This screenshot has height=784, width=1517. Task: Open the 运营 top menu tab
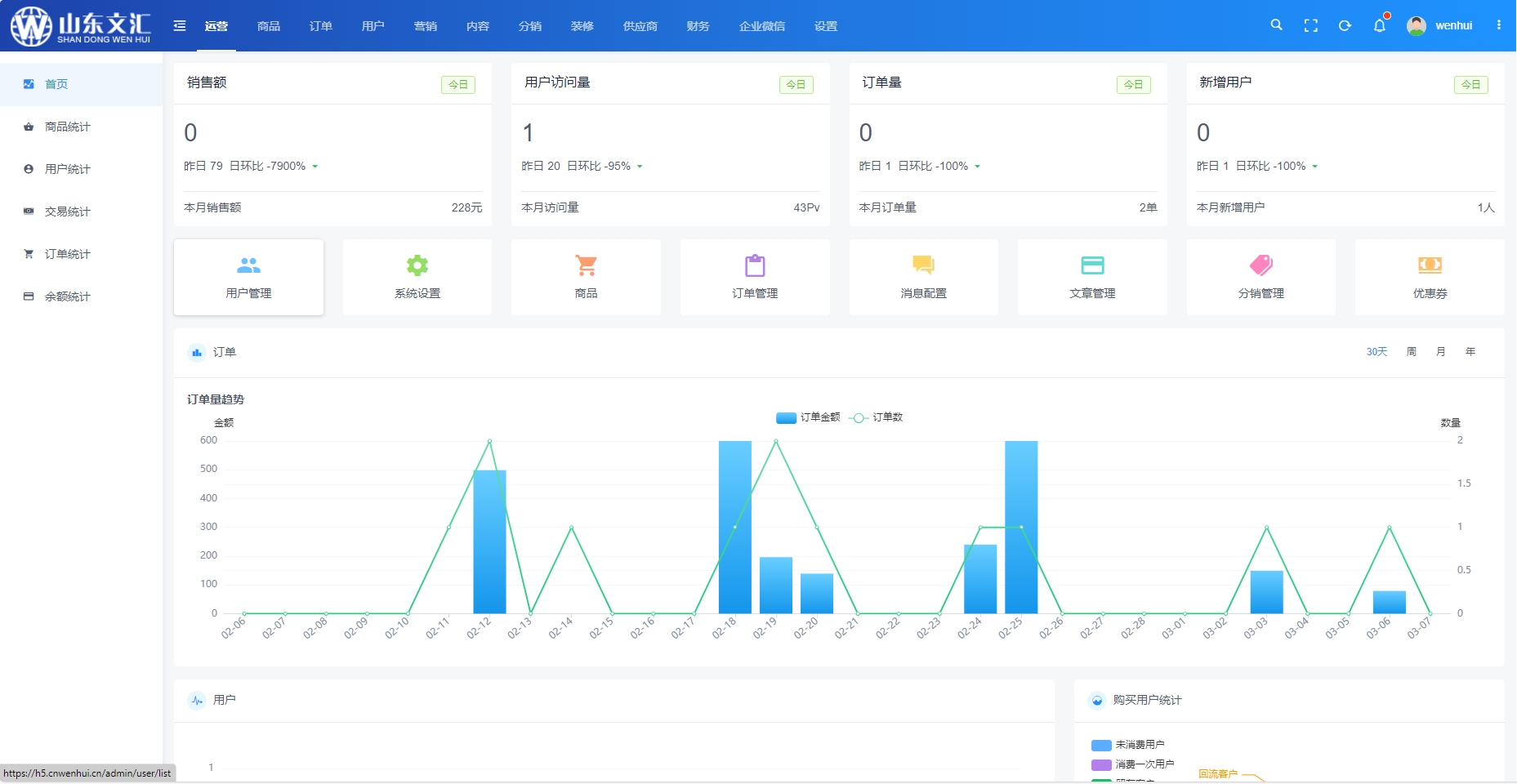click(216, 26)
